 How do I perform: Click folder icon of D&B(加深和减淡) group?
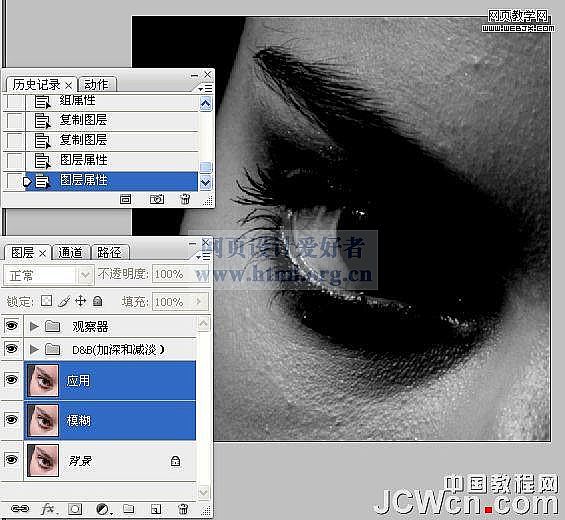tap(53, 349)
